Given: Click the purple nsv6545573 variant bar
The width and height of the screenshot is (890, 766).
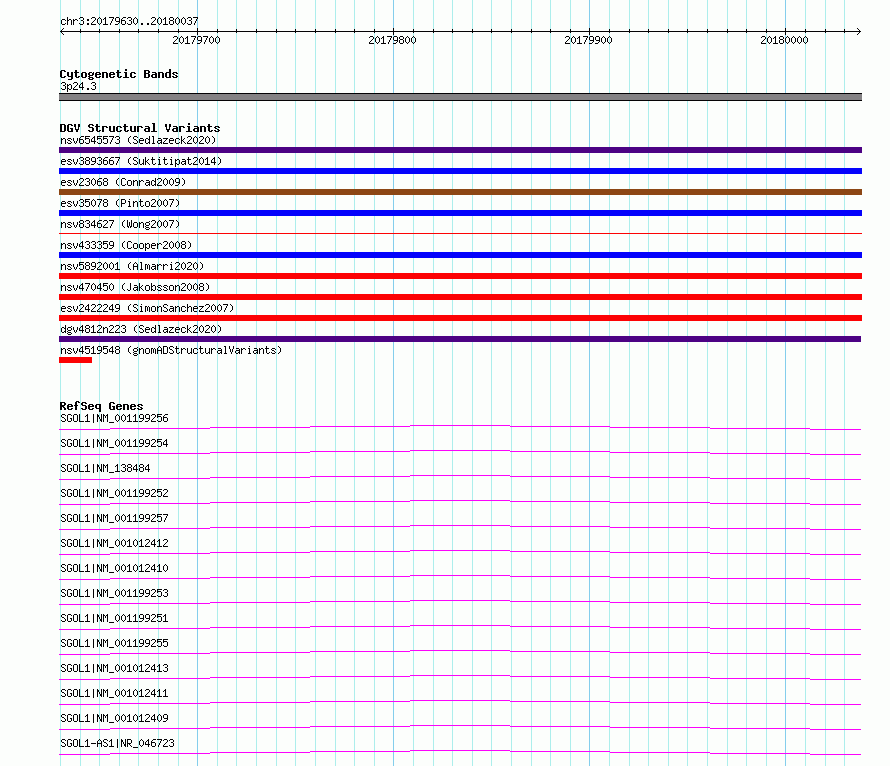Looking at the screenshot, I should click(460, 150).
